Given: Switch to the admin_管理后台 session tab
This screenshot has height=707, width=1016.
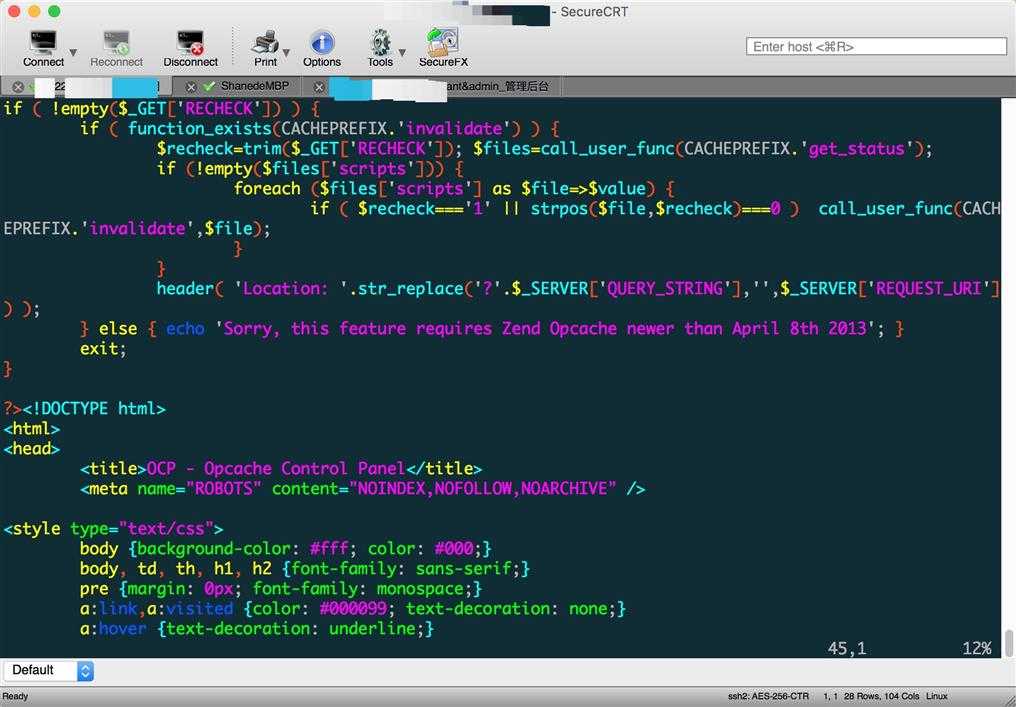Looking at the screenshot, I should (496, 86).
